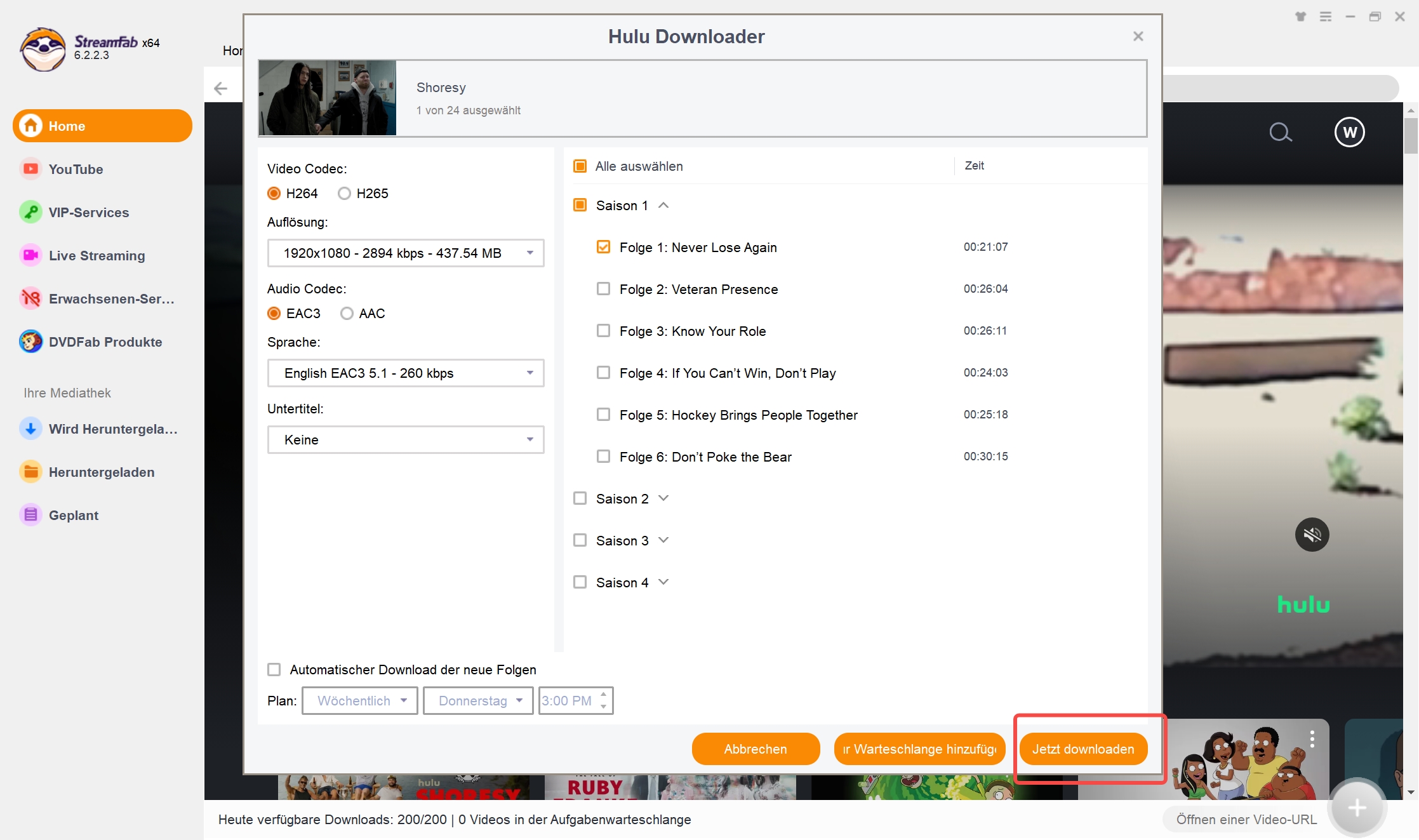1419x840 pixels.
Task: Open the VIP-Services key icon
Action: point(30,212)
